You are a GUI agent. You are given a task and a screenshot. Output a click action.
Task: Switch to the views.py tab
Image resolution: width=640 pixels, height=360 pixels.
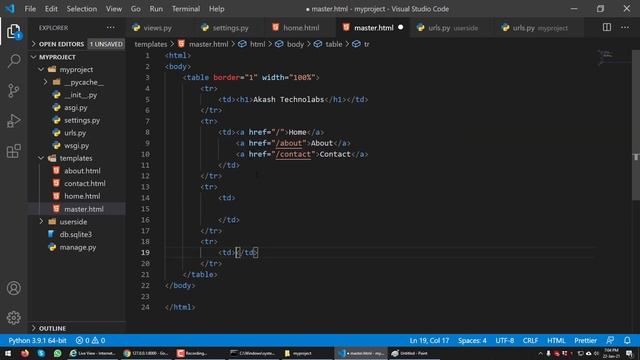(158, 28)
